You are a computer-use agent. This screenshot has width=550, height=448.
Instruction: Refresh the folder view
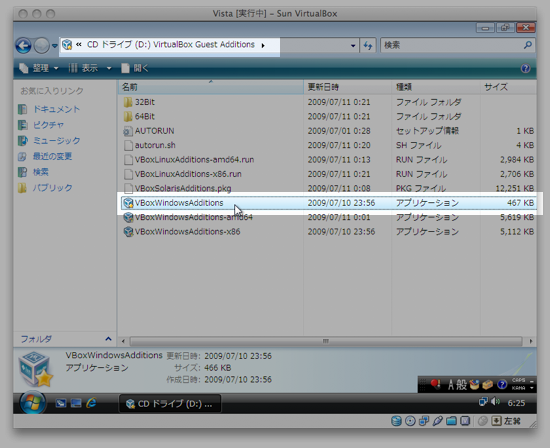tap(368, 46)
